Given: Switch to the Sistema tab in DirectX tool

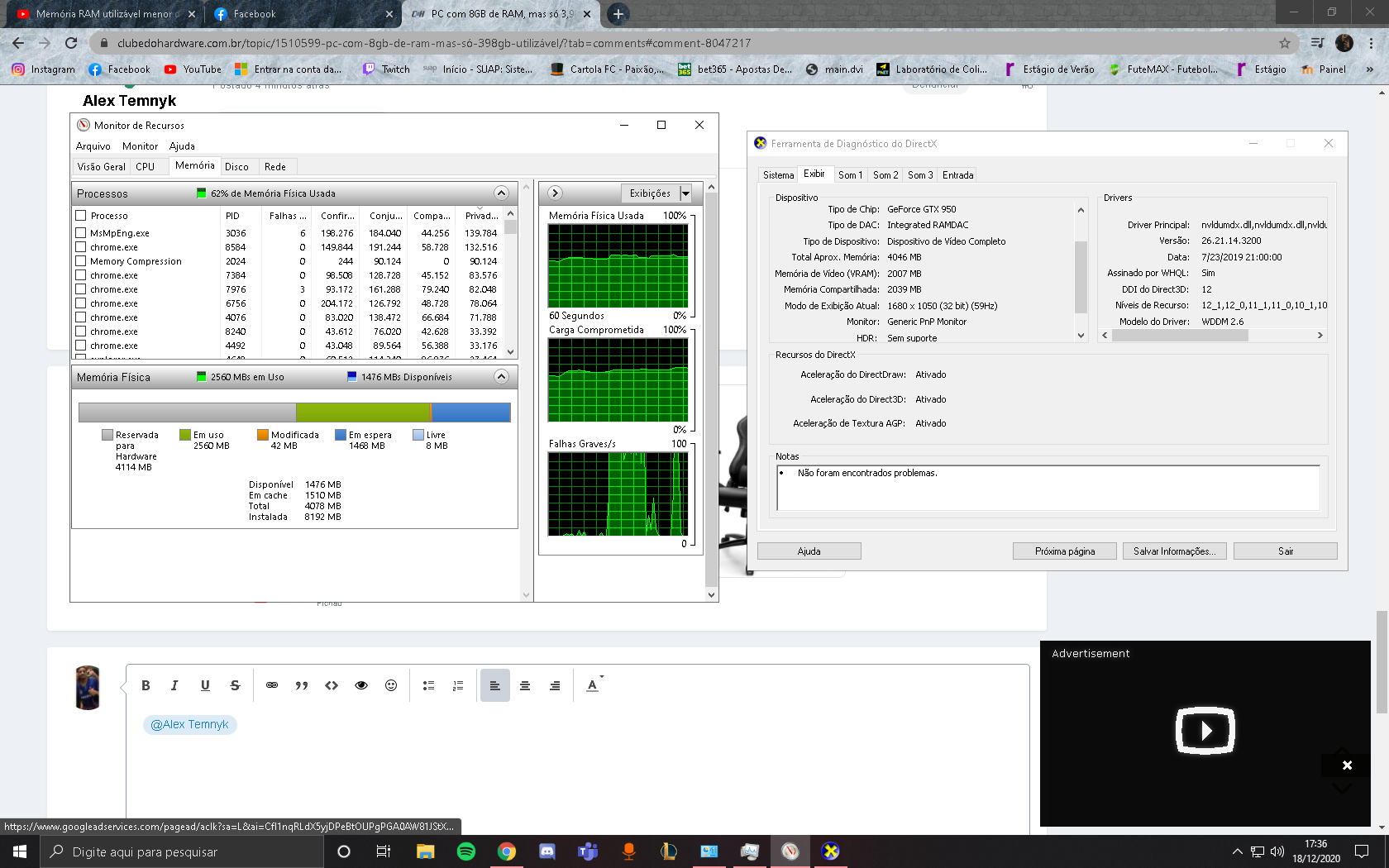Looking at the screenshot, I should tap(778, 175).
